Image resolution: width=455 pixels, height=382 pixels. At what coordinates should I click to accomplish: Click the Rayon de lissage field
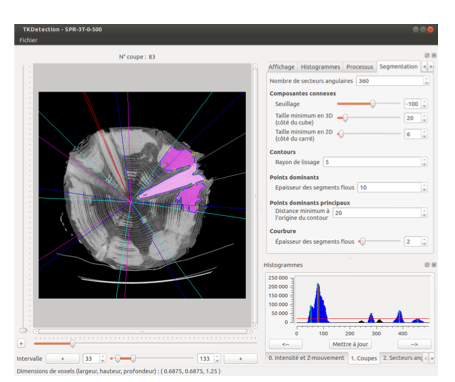click(372, 162)
